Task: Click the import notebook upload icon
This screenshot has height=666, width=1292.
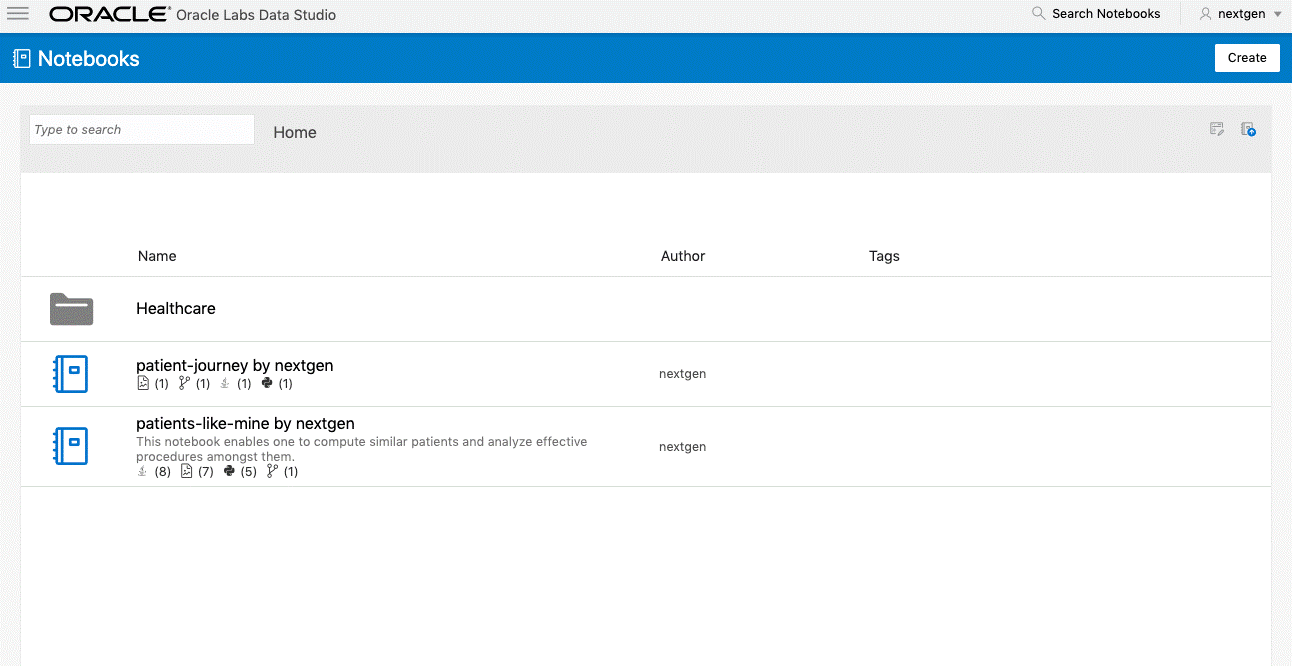Action: coord(1248,129)
